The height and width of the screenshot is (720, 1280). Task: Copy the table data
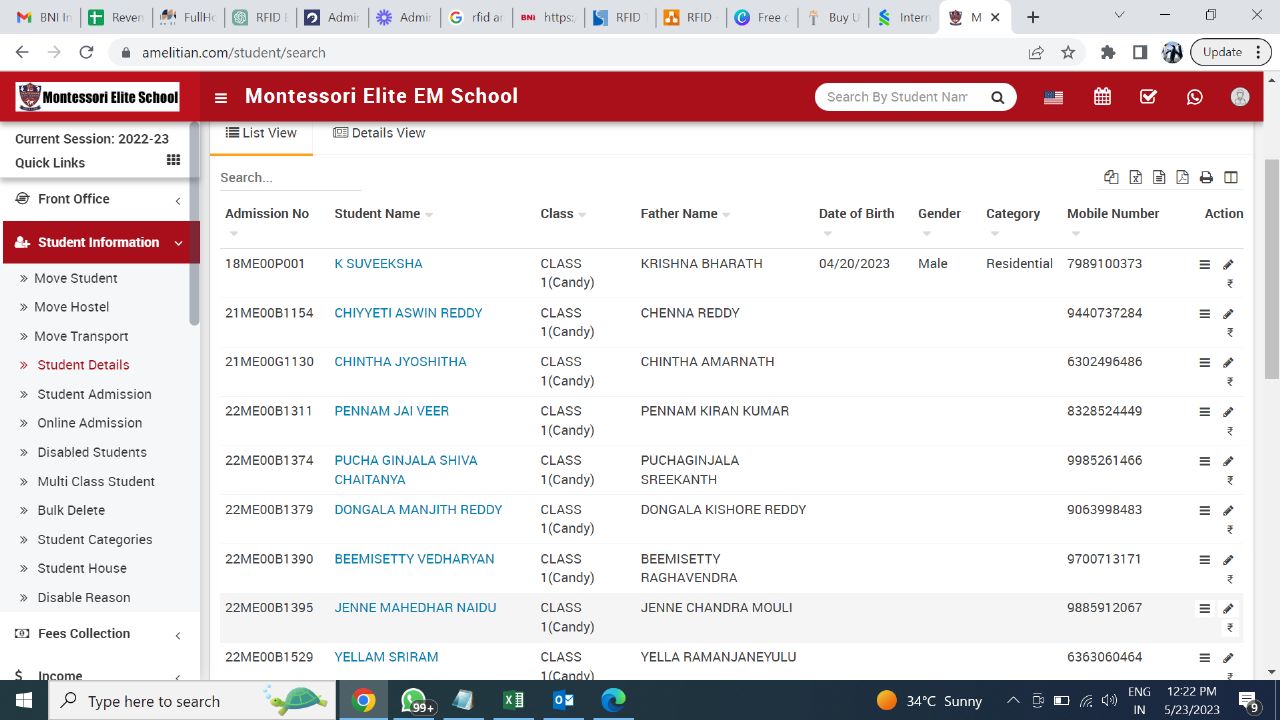[1111, 176]
